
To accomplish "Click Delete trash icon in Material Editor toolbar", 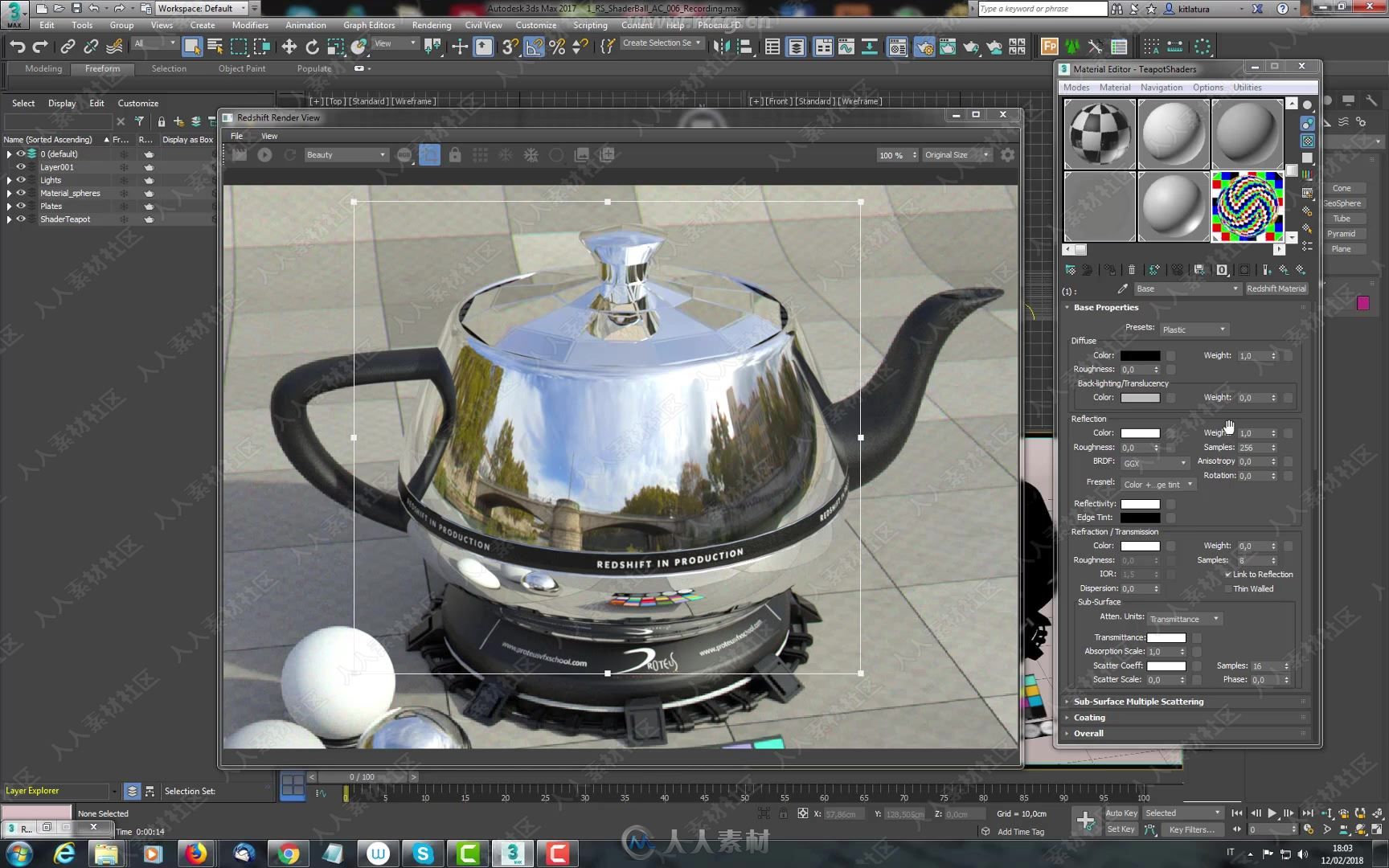I will (x=1132, y=270).
